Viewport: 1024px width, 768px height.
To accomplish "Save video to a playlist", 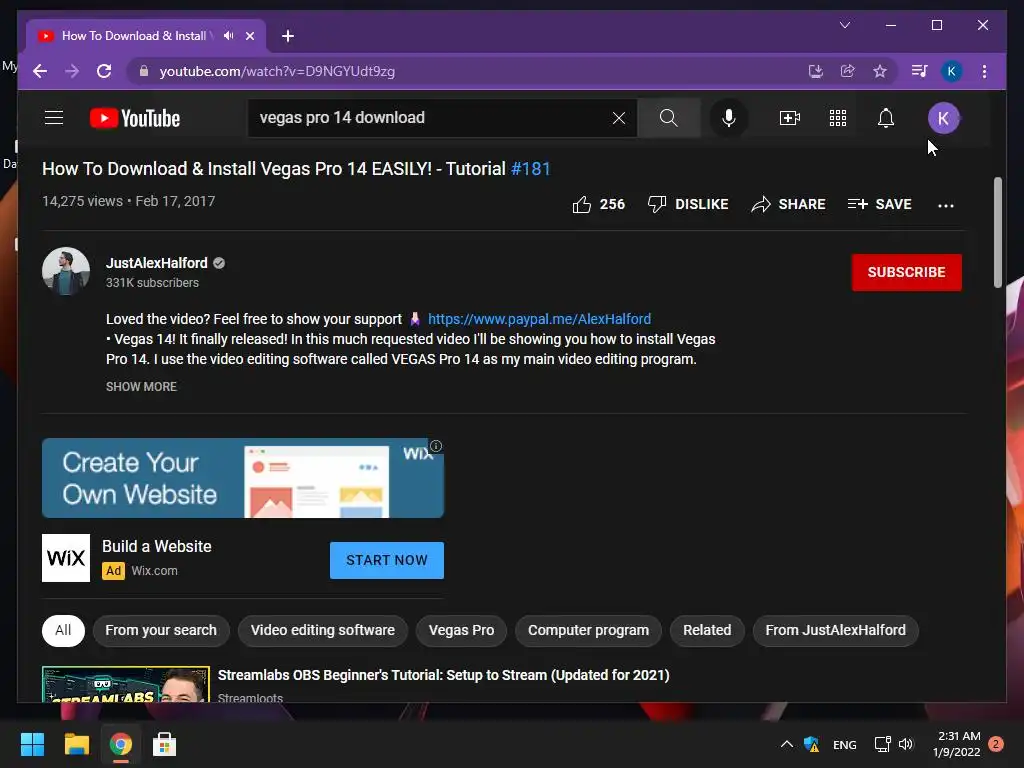I will 879,204.
